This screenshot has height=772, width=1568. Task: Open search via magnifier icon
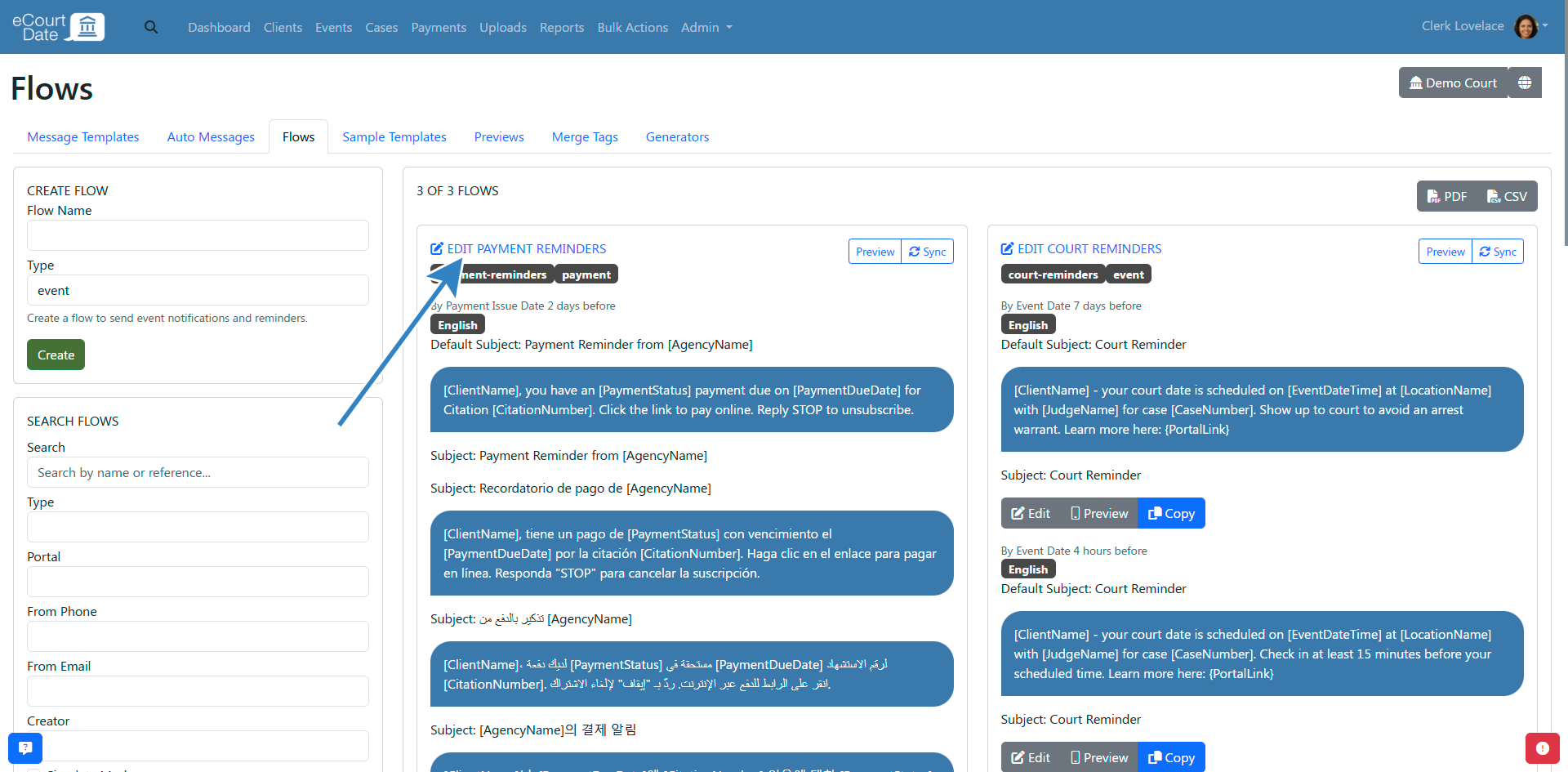pyautogui.click(x=151, y=27)
